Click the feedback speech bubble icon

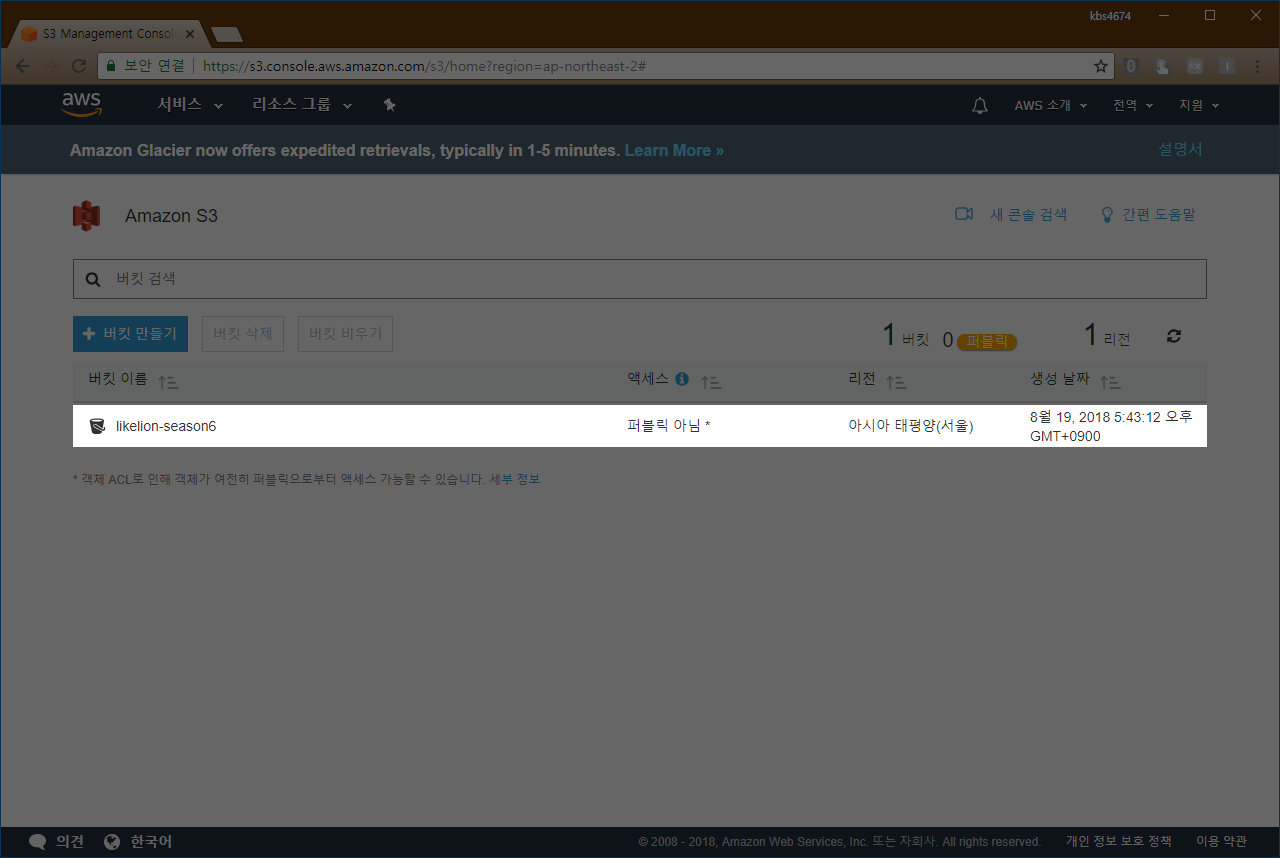click(x=38, y=842)
